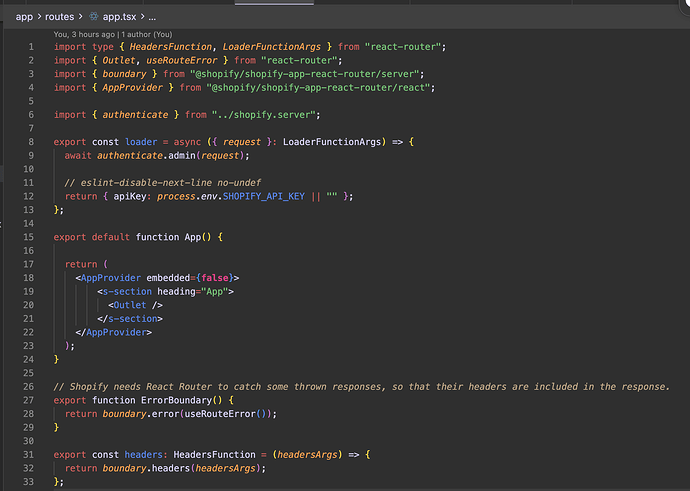Click 'App' function name on line 15
Image resolution: width=690 pixels, height=491 pixels.
coord(193,237)
